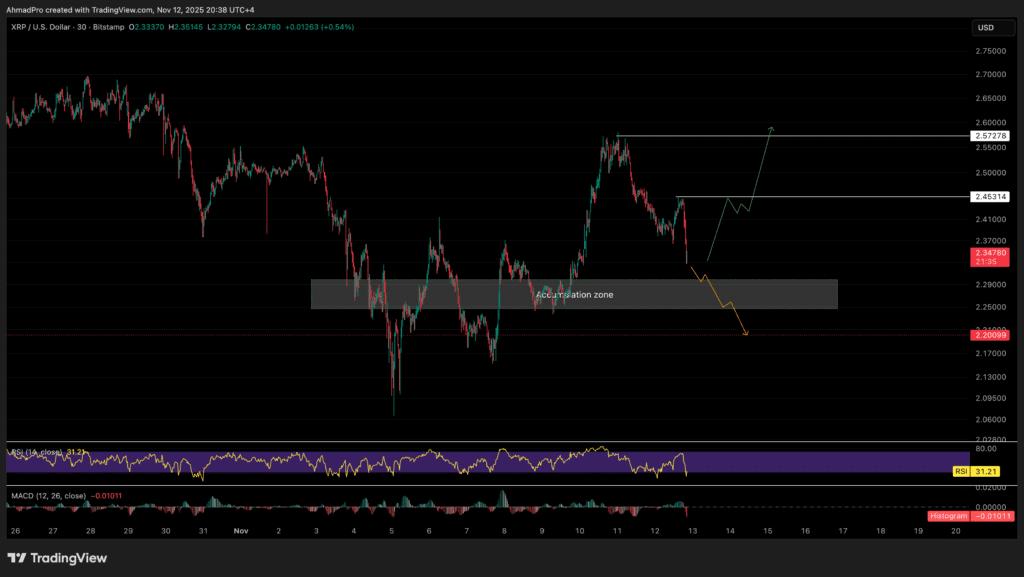
Task: Click the Nov marker on time axis
Action: tap(240, 532)
